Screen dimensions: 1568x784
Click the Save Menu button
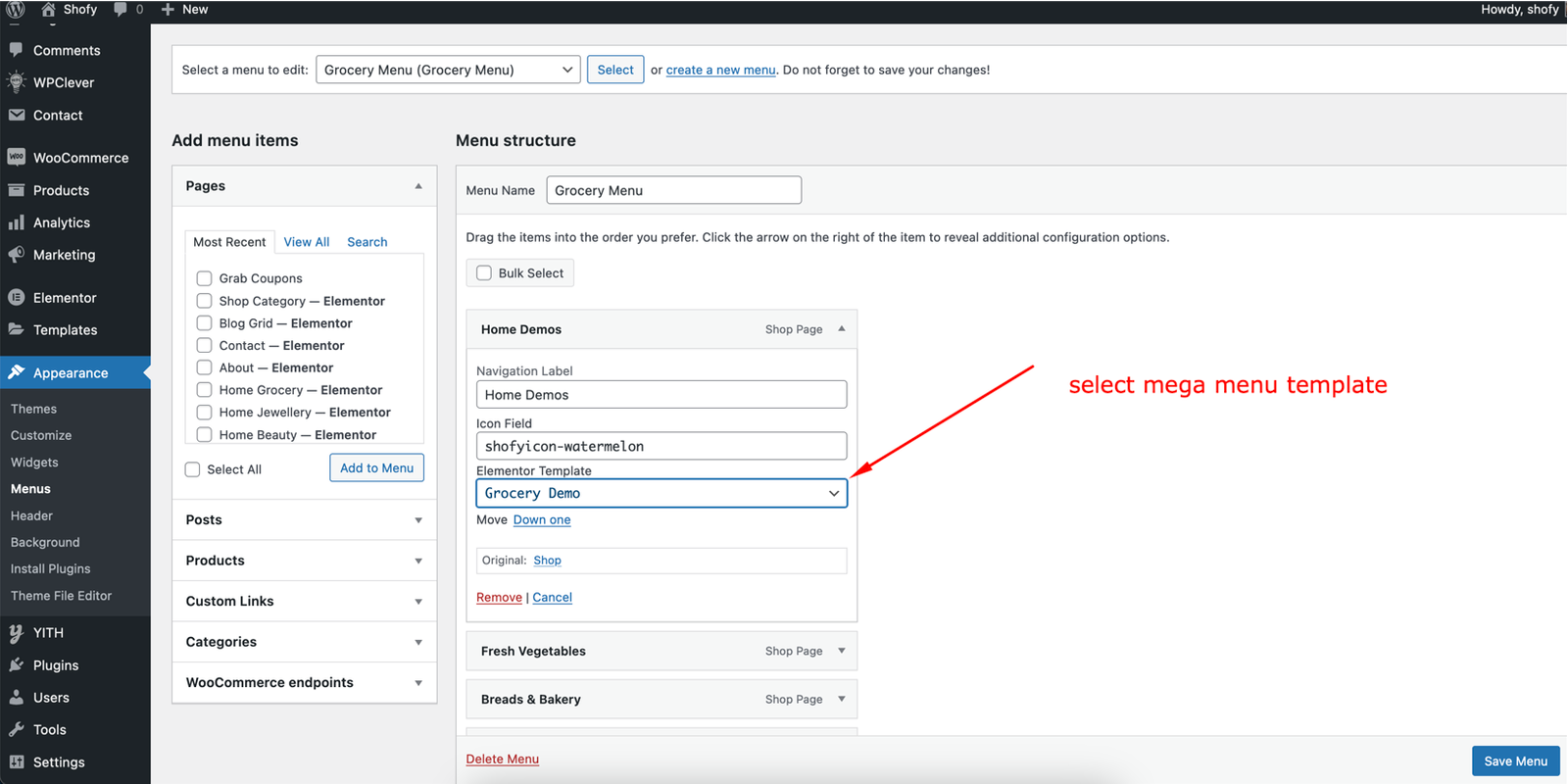tap(1515, 760)
